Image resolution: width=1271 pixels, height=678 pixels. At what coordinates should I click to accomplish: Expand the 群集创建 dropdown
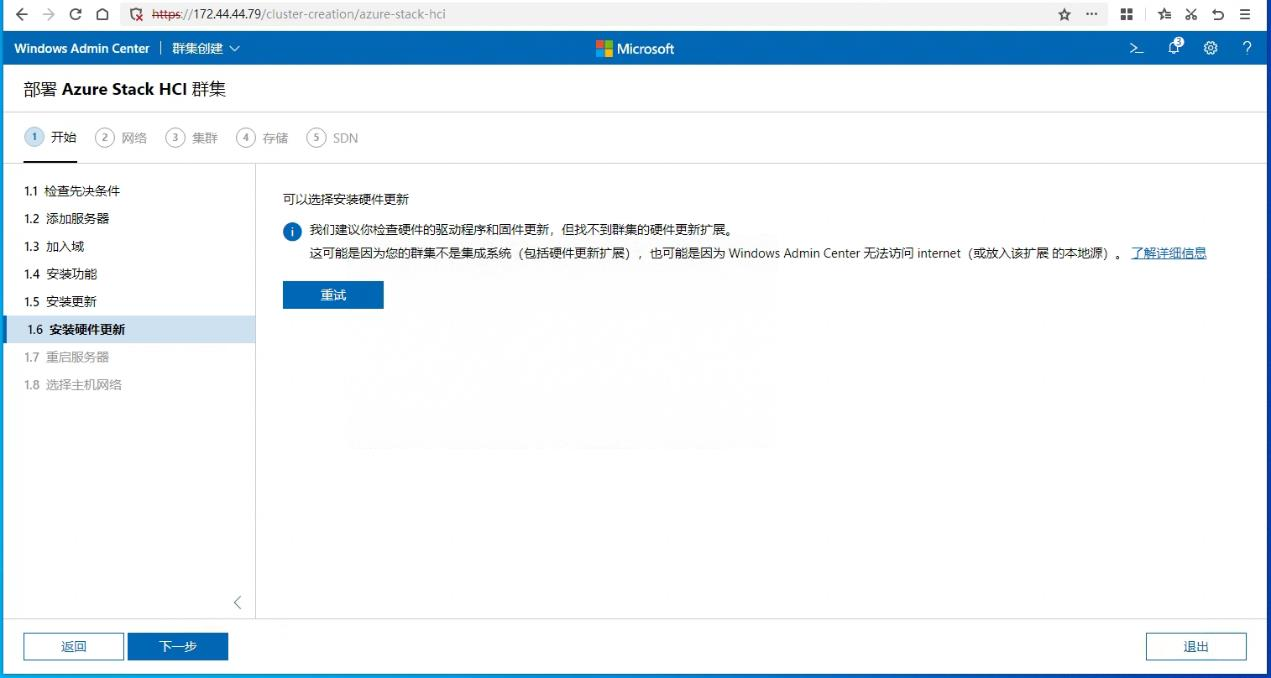click(x=206, y=48)
